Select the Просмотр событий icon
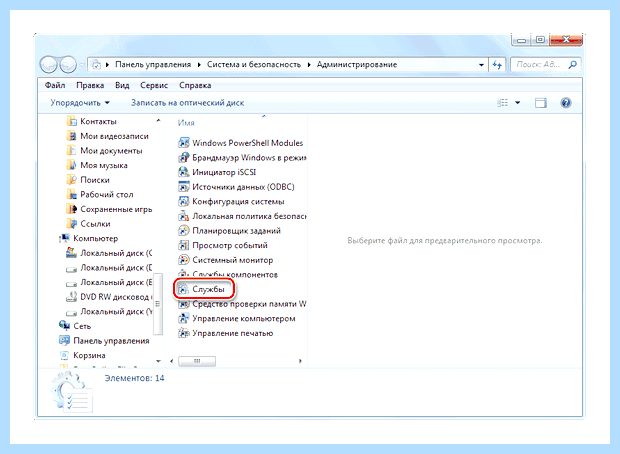The height and width of the screenshot is (454, 620). pyautogui.click(x=183, y=245)
